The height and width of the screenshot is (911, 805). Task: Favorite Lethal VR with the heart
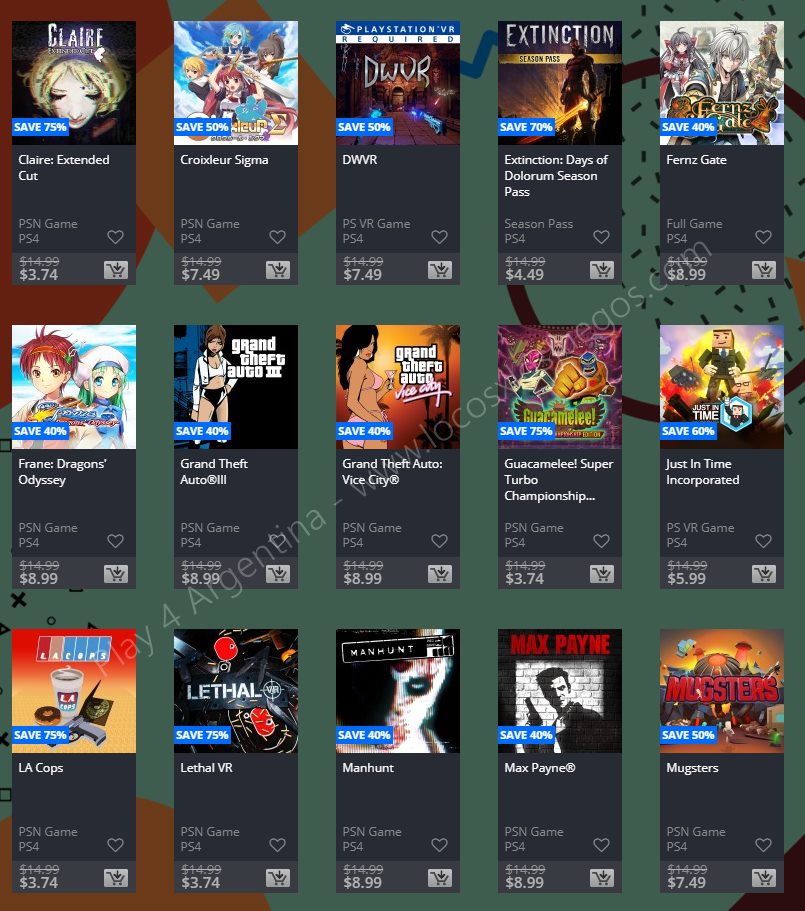(278, 845)
